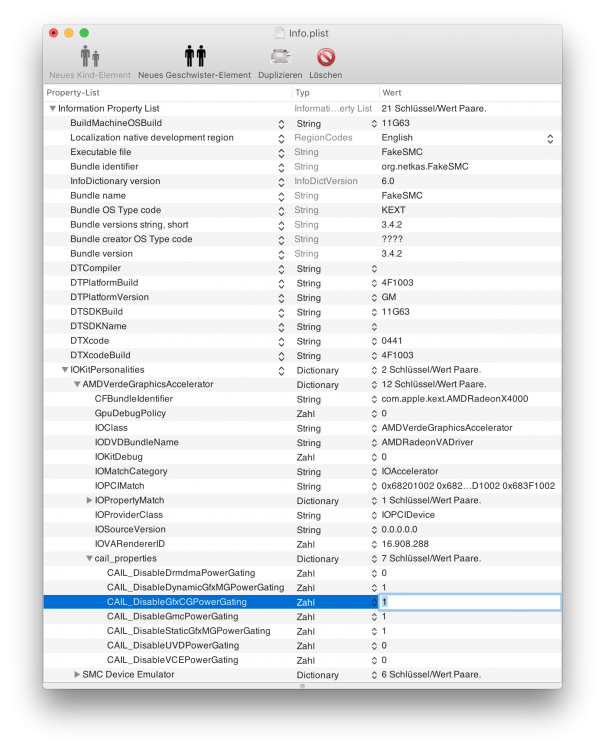605x750 pixels.
Task: Open the type popup for BuildMachineOSBuild
Action: pyautogui.click(x=374, y=124)
